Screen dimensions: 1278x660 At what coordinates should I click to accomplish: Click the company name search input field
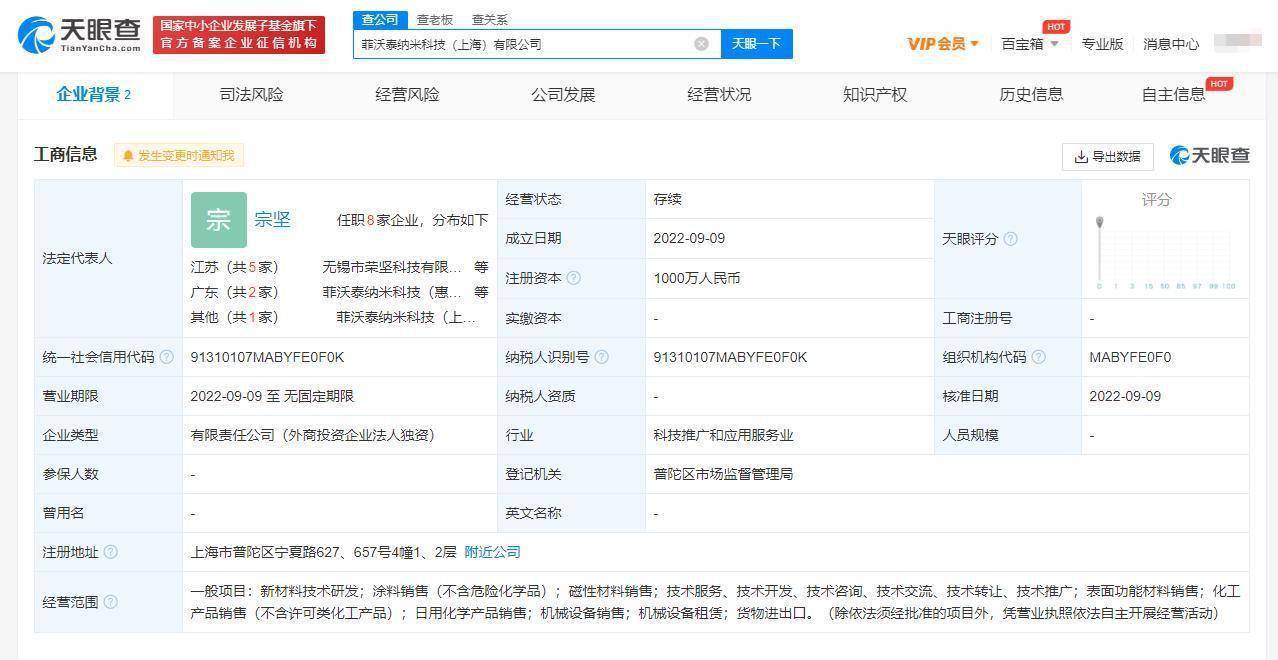[x=520, y=43]
